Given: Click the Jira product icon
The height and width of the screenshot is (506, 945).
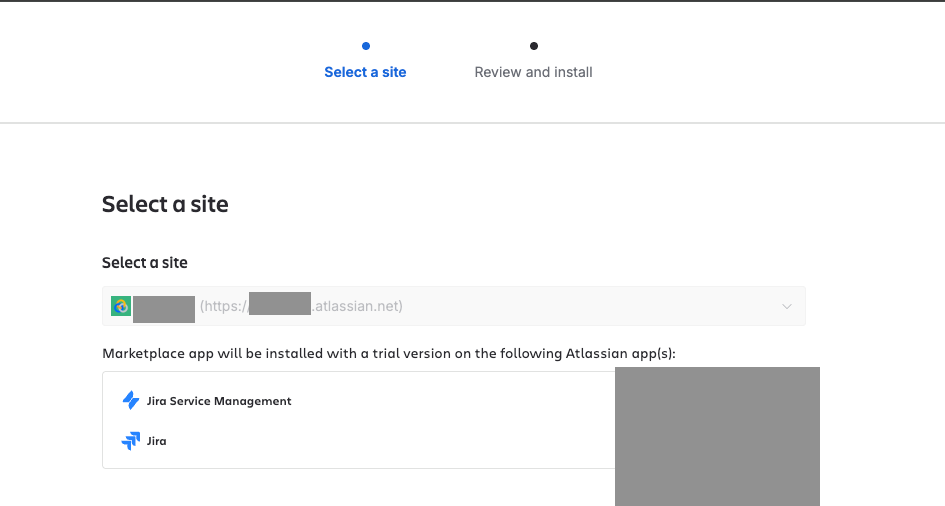Looking at the screenshot, I should click(x=131, y=441).
